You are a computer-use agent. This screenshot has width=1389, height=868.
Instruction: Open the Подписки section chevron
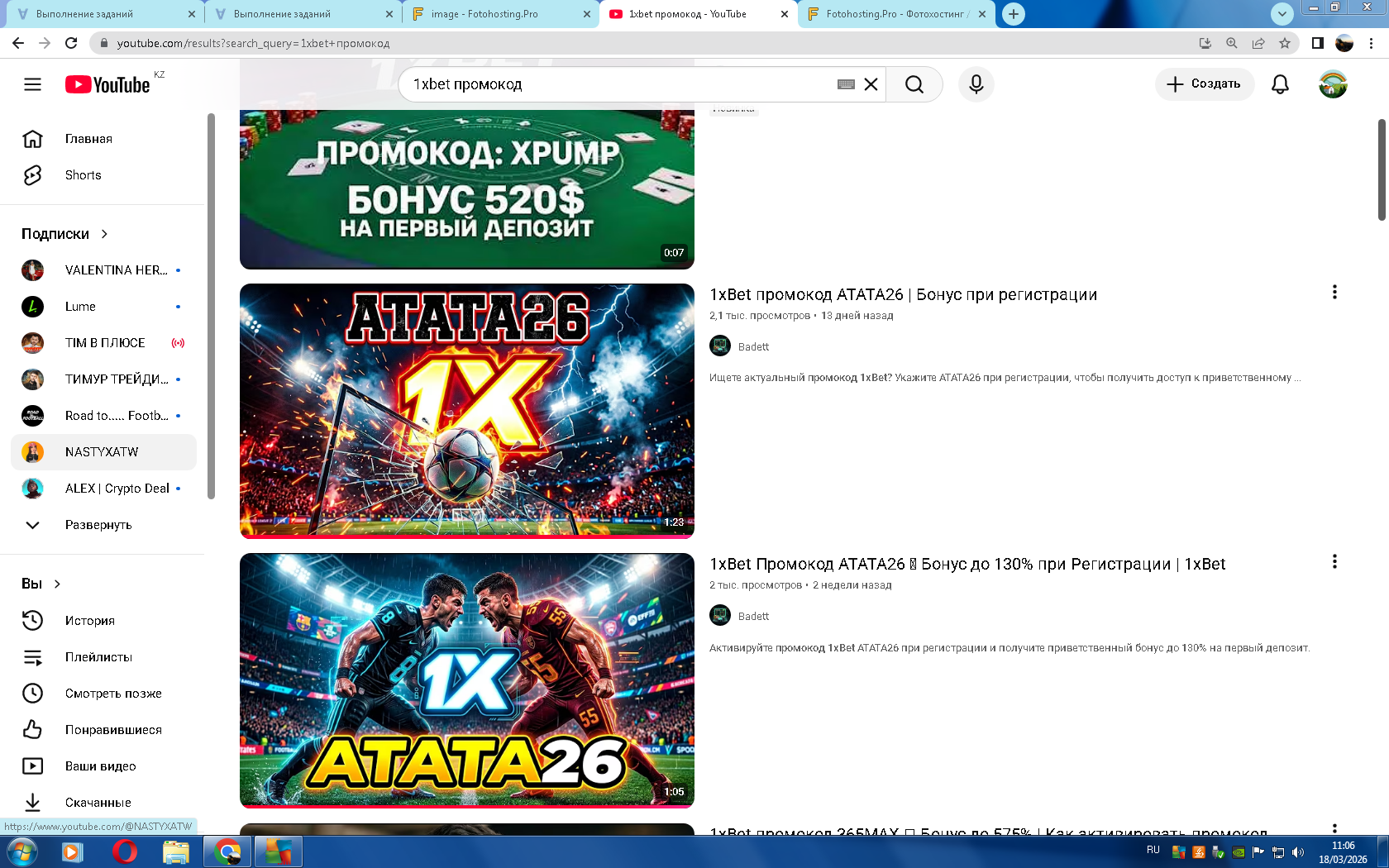104,234
